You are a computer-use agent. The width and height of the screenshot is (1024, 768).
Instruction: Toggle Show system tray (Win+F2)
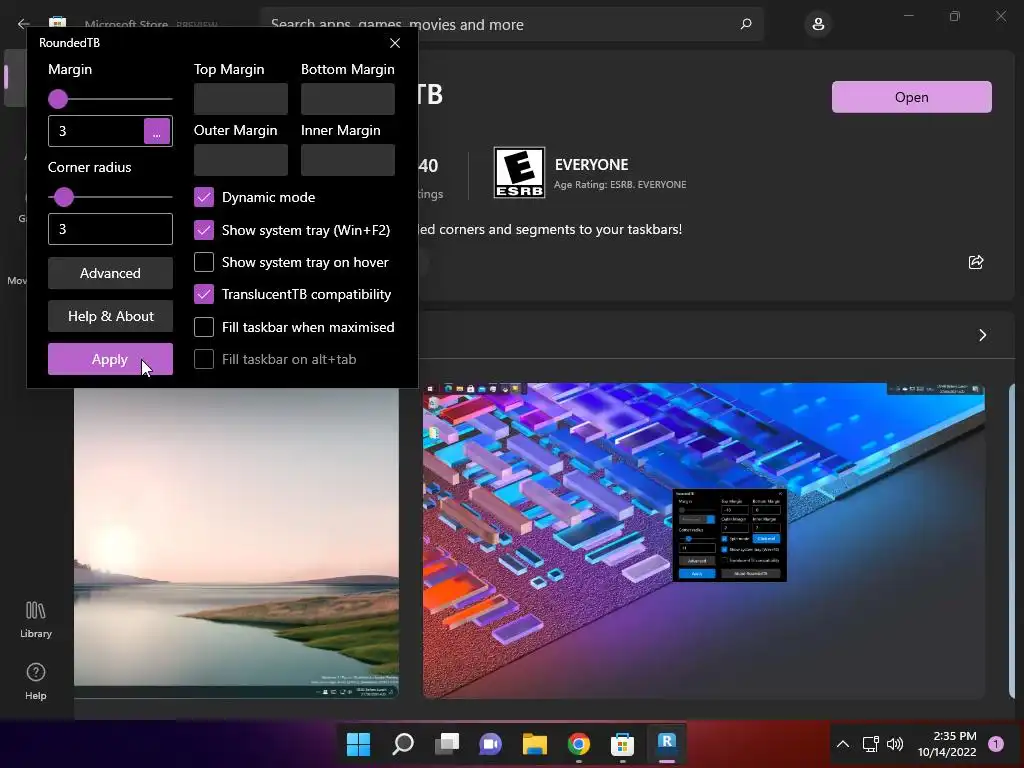click(x=204, y=230)
